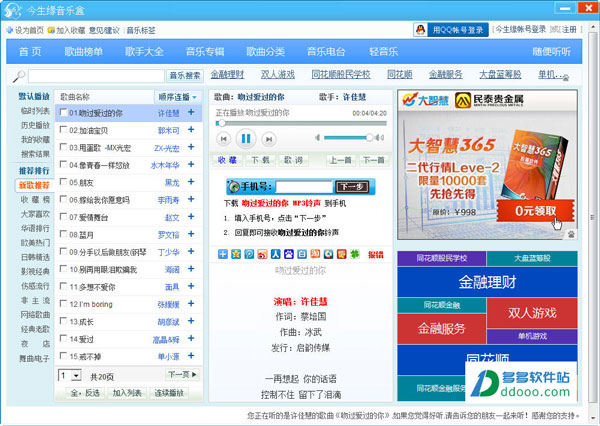Open 首页 navigation tab
The height and width of the screenshot is (426, 600).
point(30,52)
